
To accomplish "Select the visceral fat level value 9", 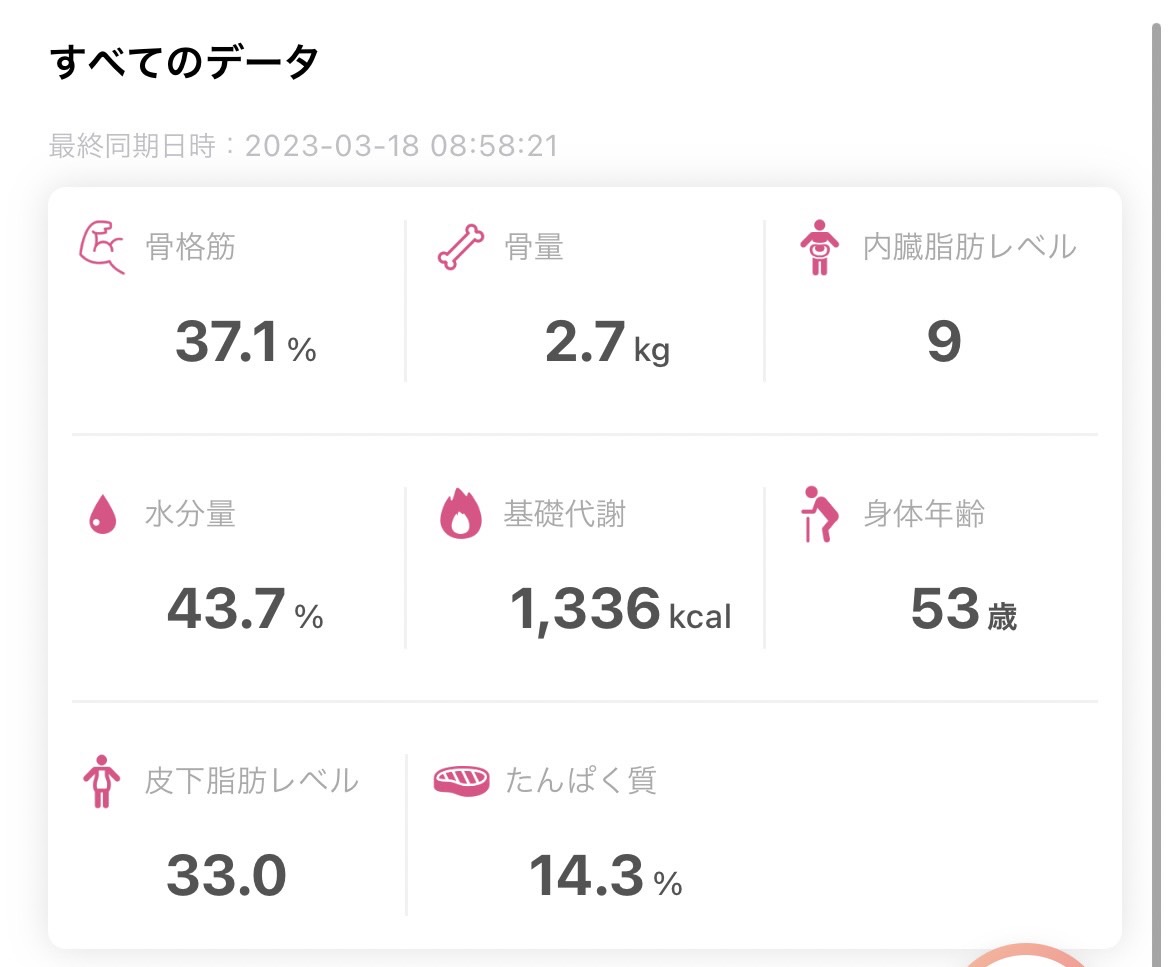I will (x=944, y=341).
